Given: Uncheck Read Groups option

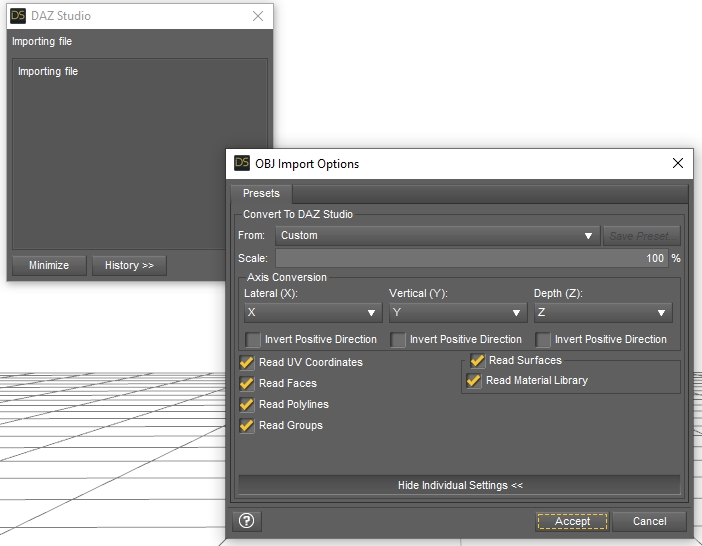Looking at the screenshot, I should [246, 425].
